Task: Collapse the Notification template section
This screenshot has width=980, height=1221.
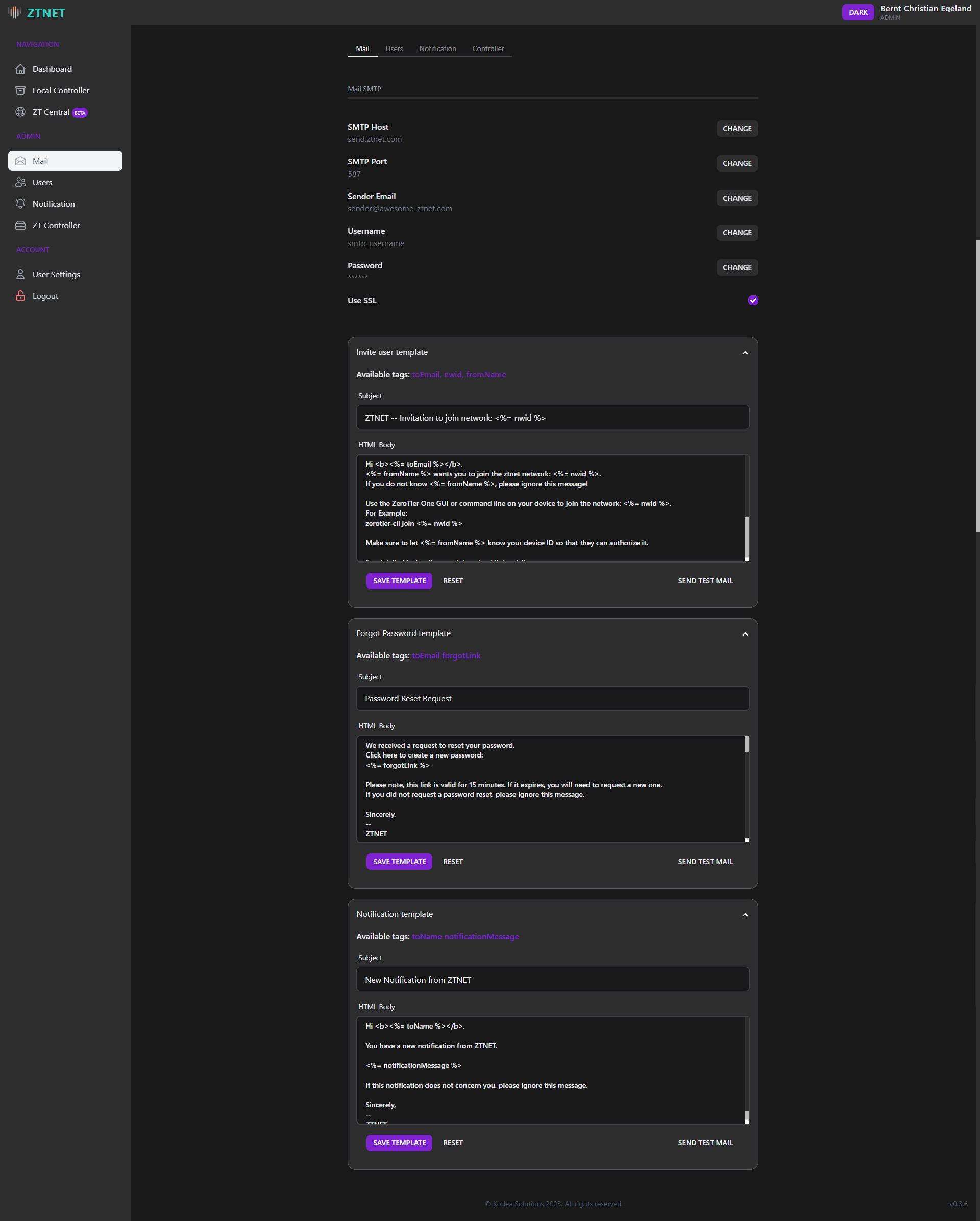Action: [745, 914]
